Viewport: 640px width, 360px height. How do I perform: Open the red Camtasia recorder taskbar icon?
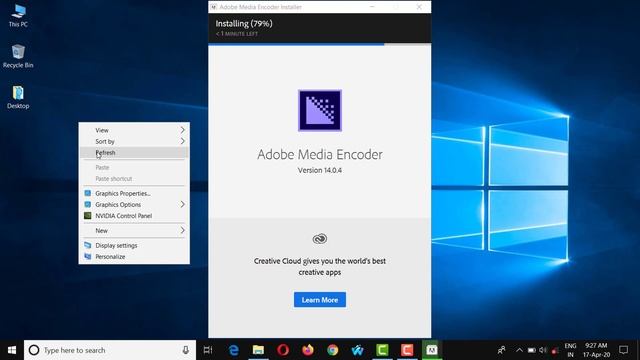coord(407,350)
